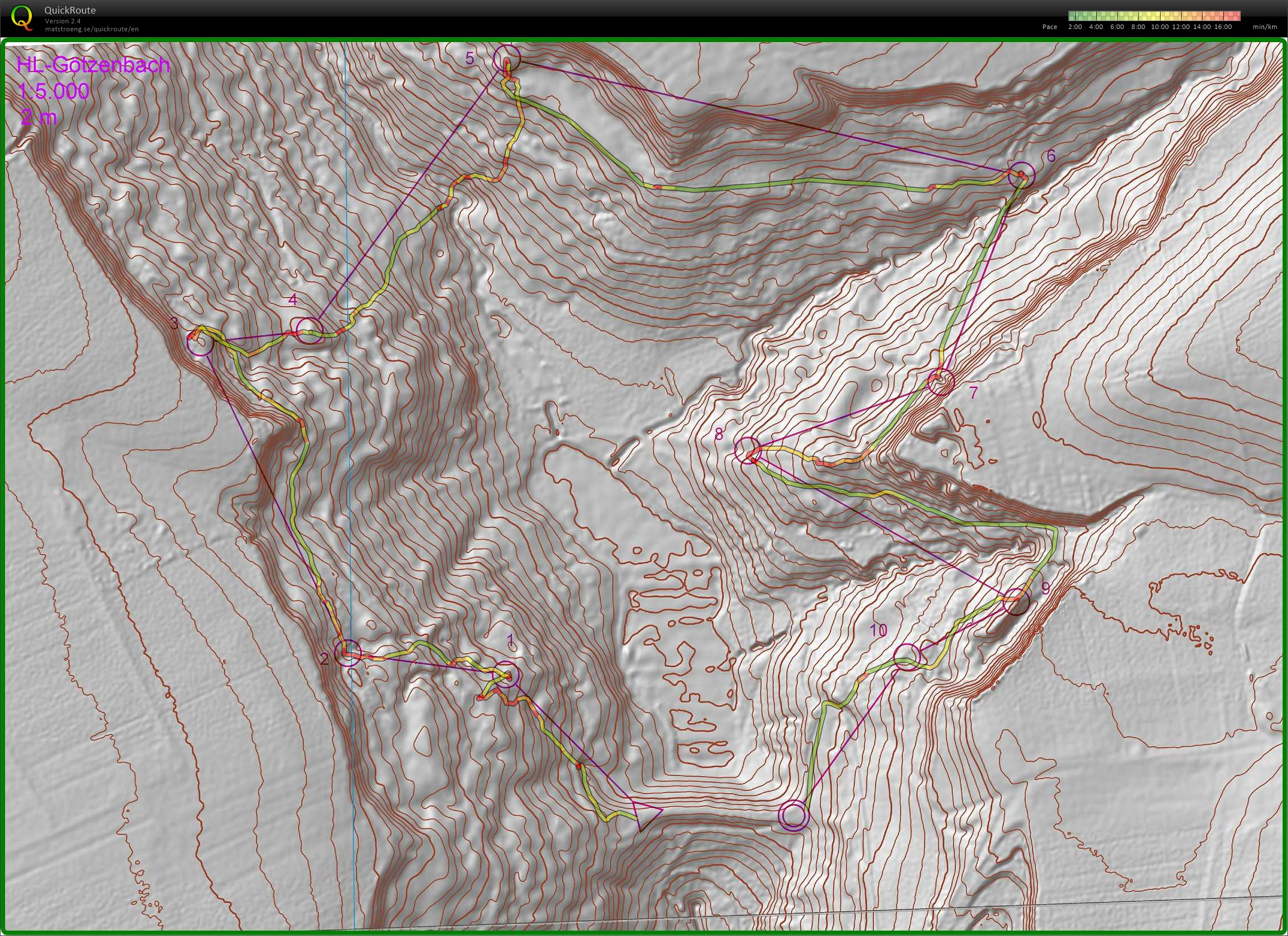This screenshot has height=936, width=1288.
Task: Click the pace color gradient legend bar
Action: point(1154,15)
